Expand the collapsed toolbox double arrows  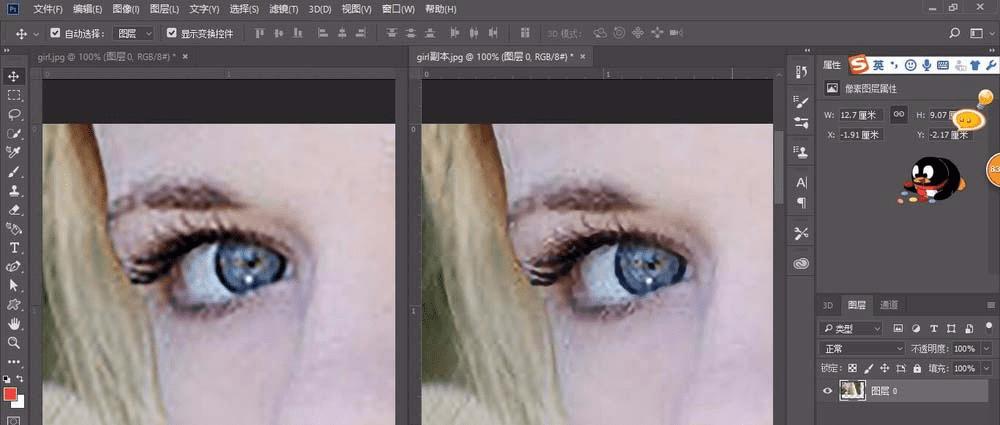6,50
